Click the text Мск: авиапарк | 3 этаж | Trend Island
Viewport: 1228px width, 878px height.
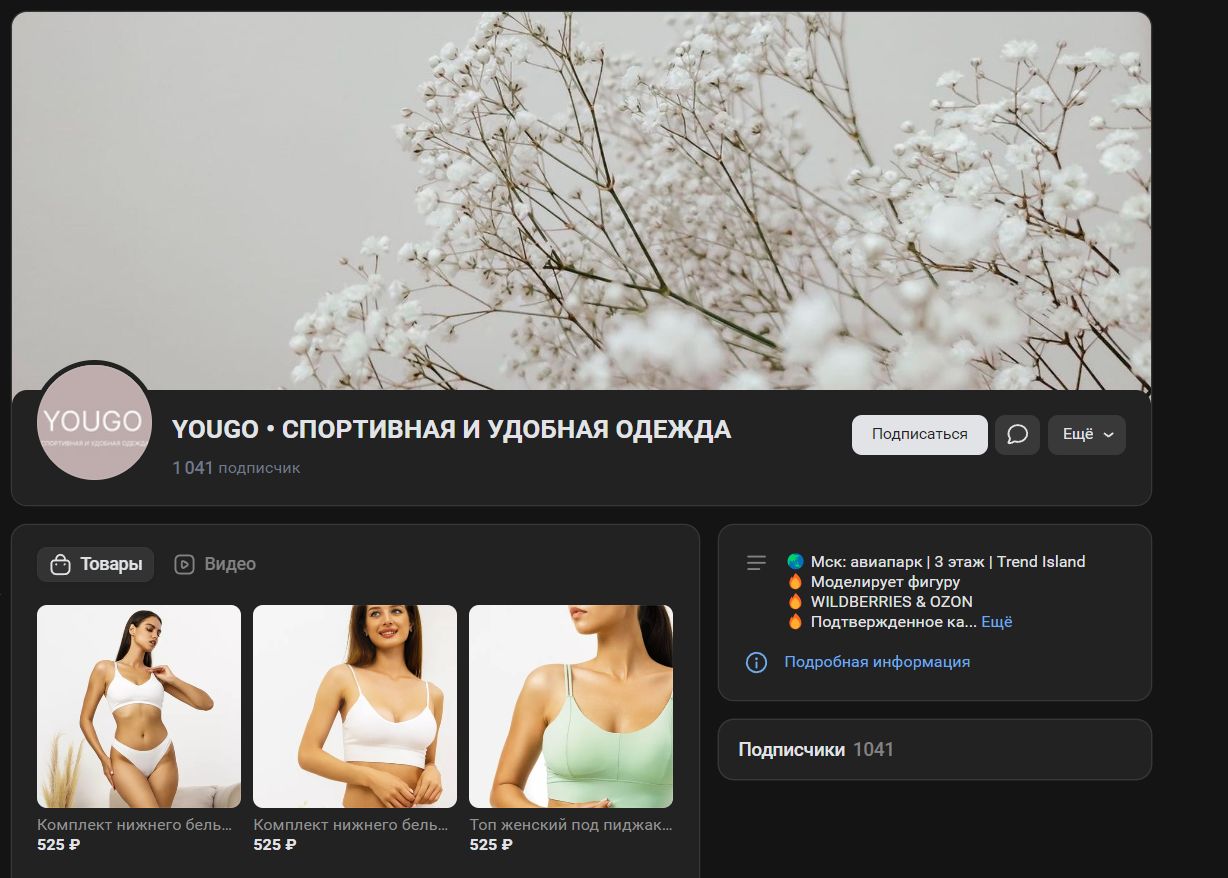tap(948, 562)
